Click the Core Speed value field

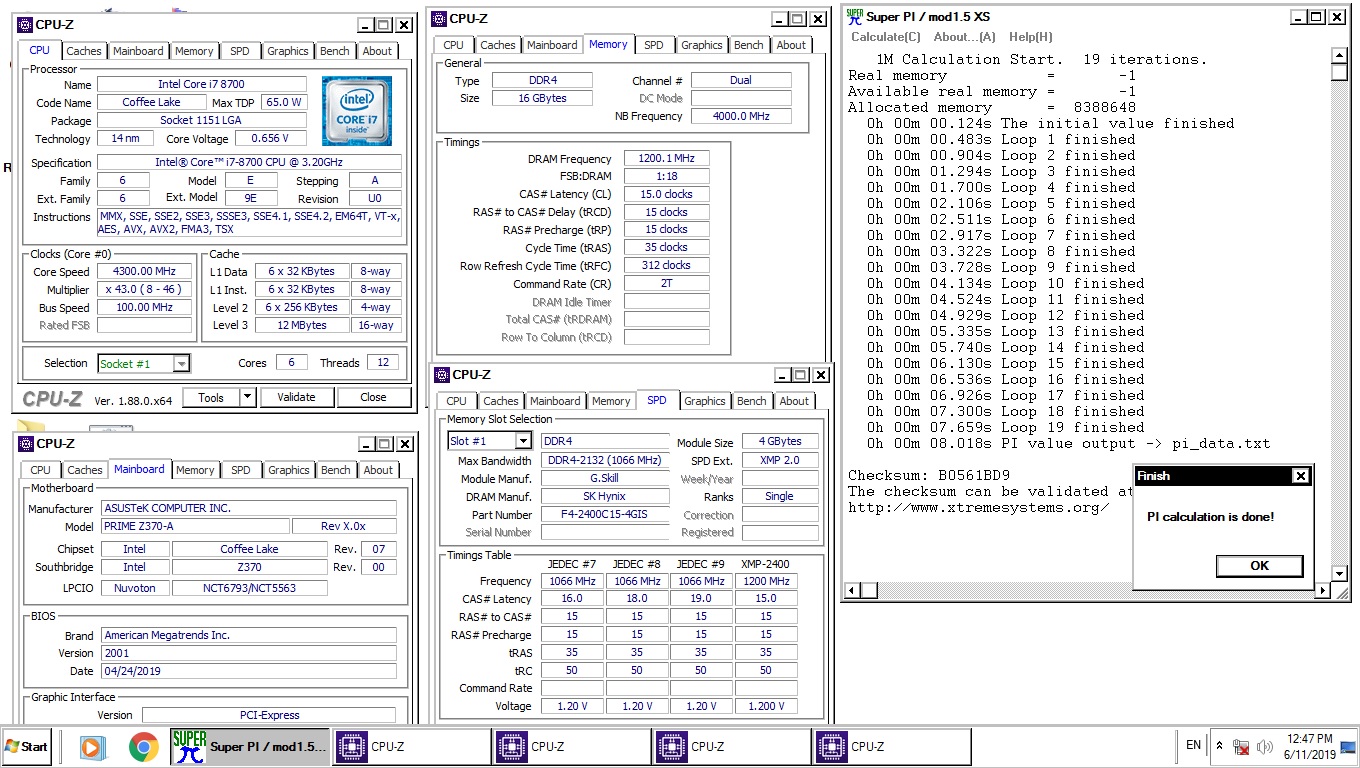coord(144,272)
